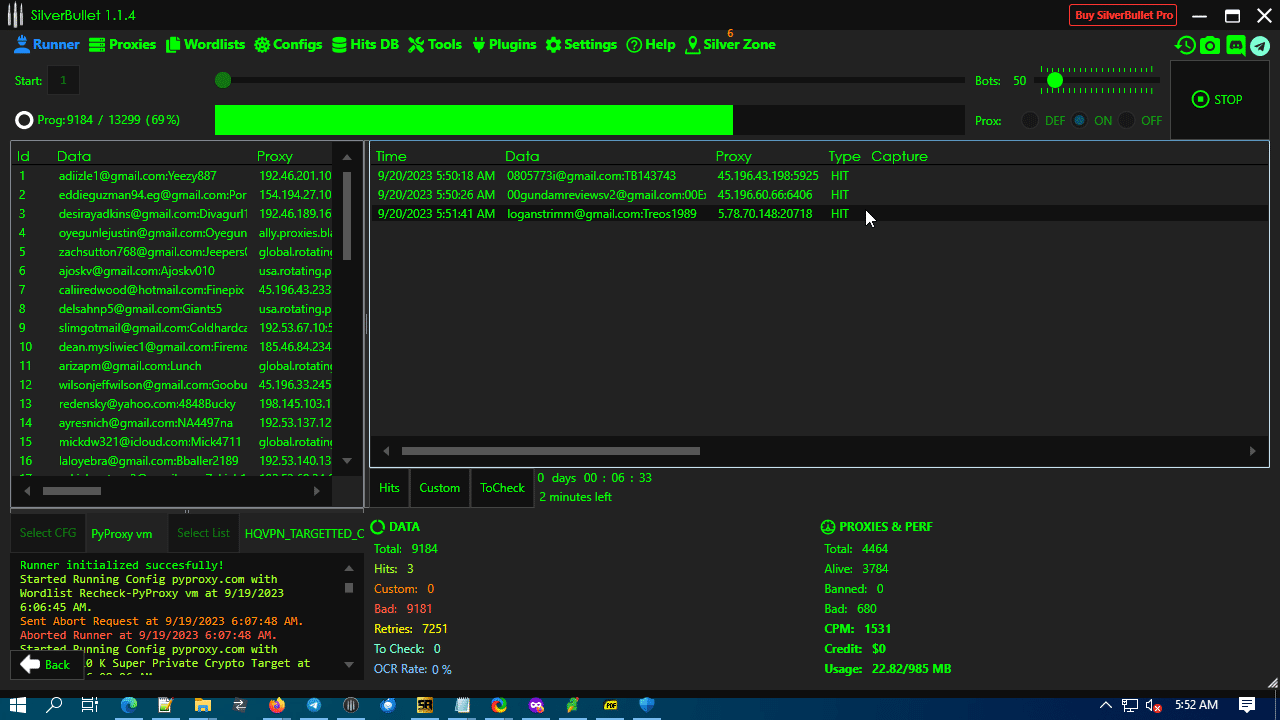Open Task View on the taskbar

point(90,705)
